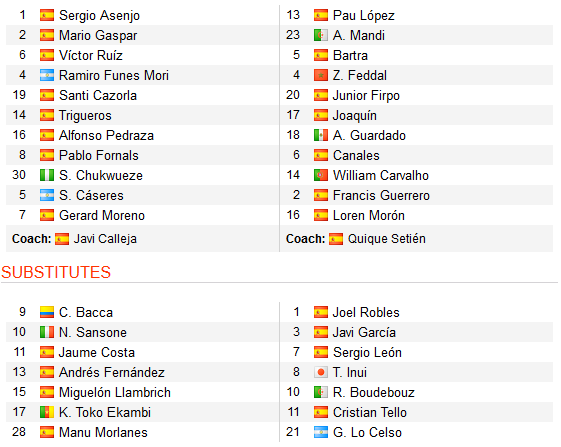This screenshot has height=447, width=561.
Task: Click Portugal flag beside William Carvalho
Action: tap(321, 175)
